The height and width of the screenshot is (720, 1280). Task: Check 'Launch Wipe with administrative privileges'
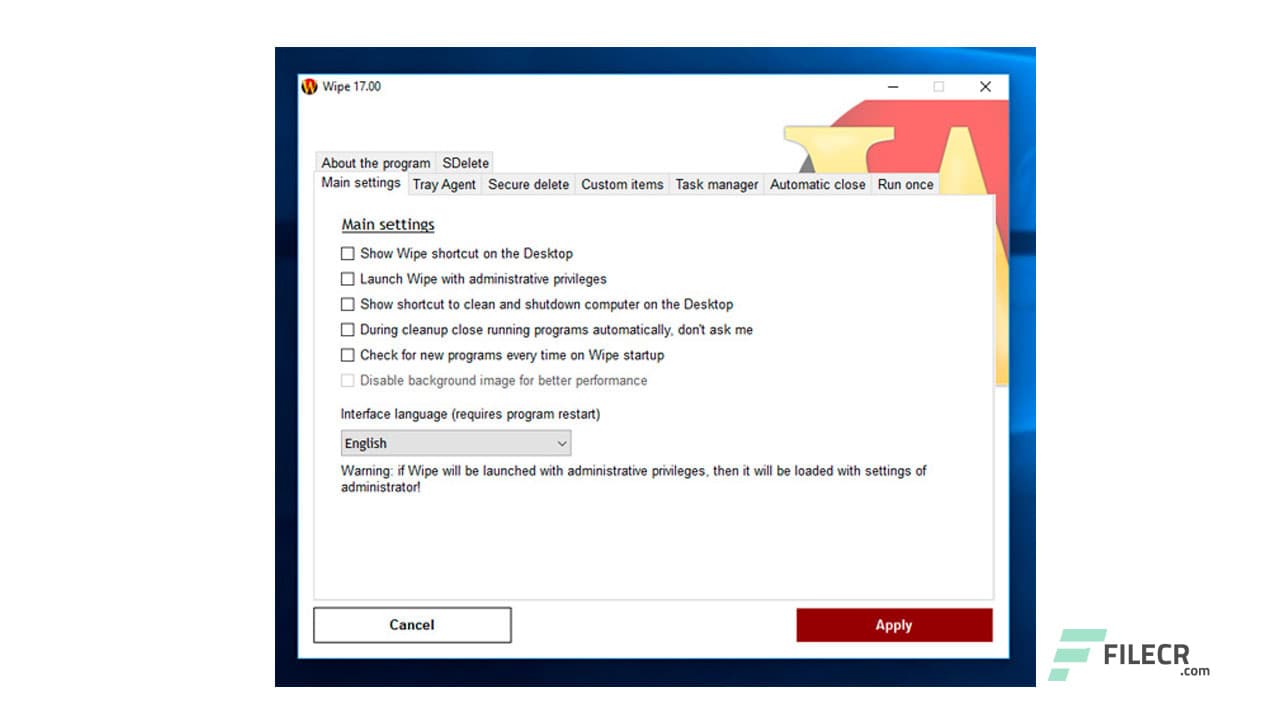point(347,279)
